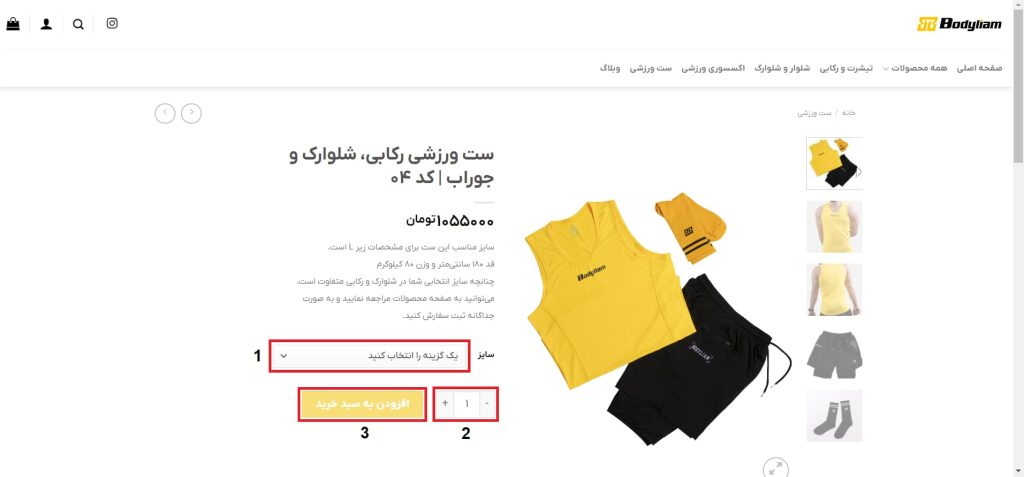Select the gray shorts thumbnail
Viewport: 1024px width, 477px height.
click(835, 354)
